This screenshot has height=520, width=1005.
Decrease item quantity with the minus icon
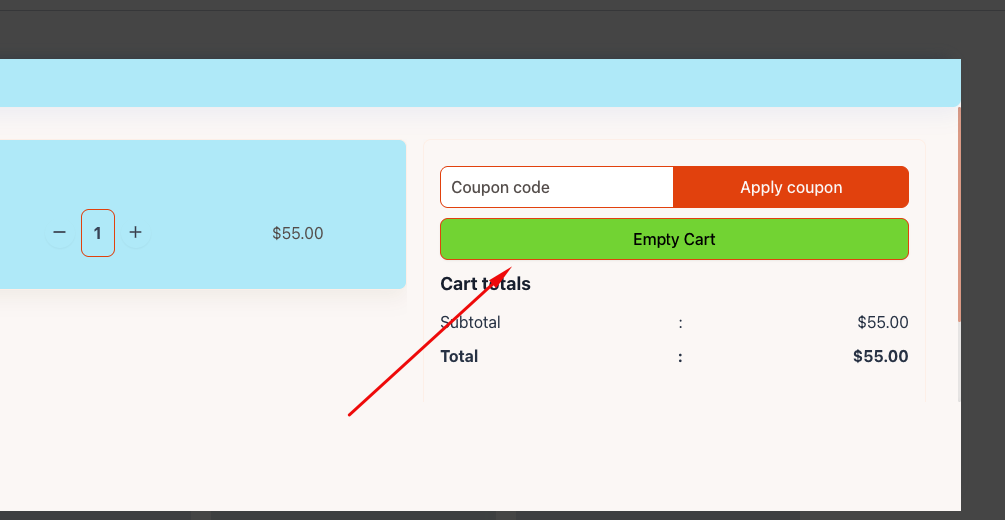tap(59, 233)
